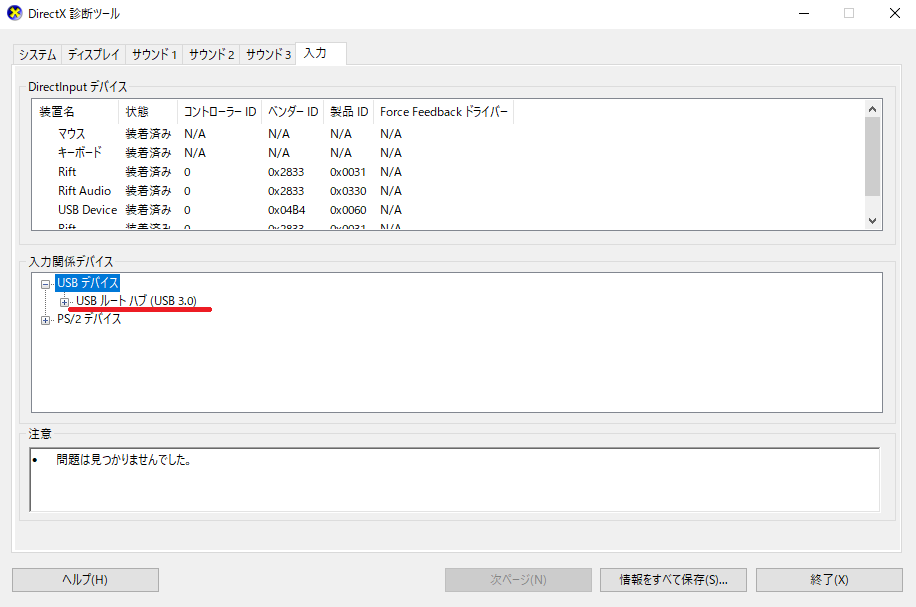Expand the PS/2 デバイス tree node

pos(45,320)
